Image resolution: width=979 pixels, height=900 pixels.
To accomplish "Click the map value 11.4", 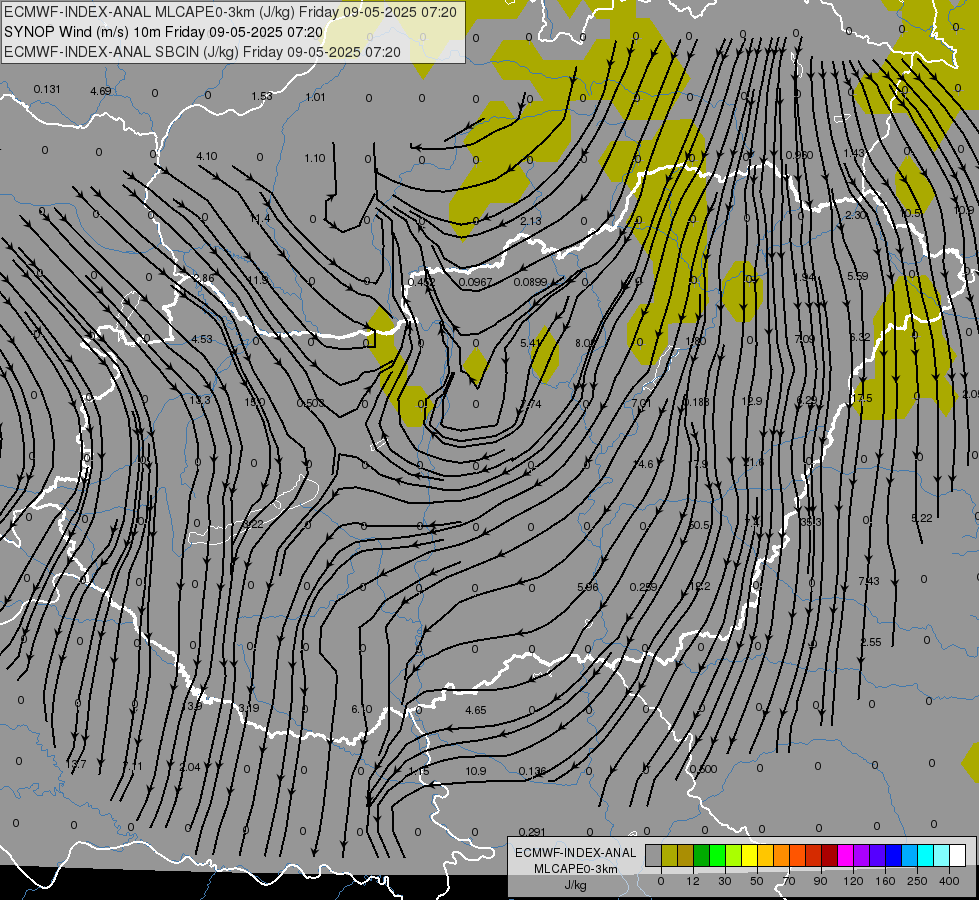I will coord(260,218).
